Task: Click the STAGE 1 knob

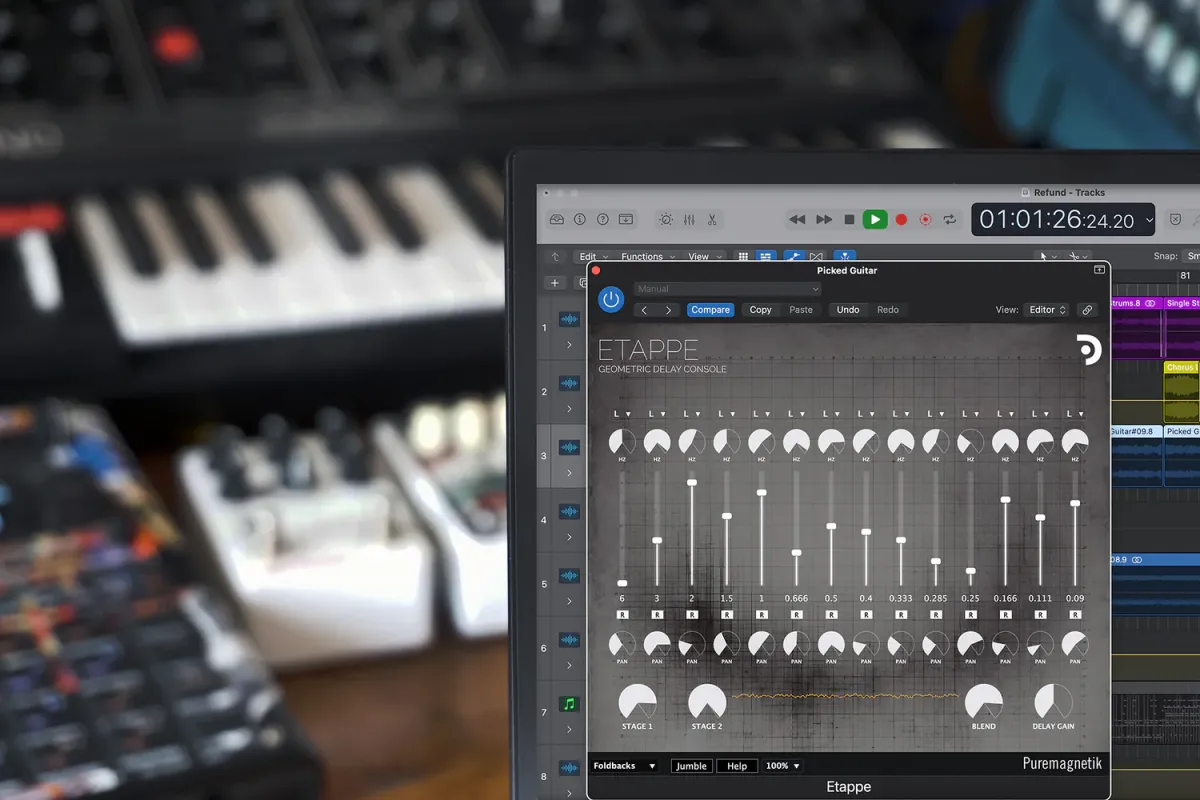Action: pyautogui.click(x=637, y=703)
